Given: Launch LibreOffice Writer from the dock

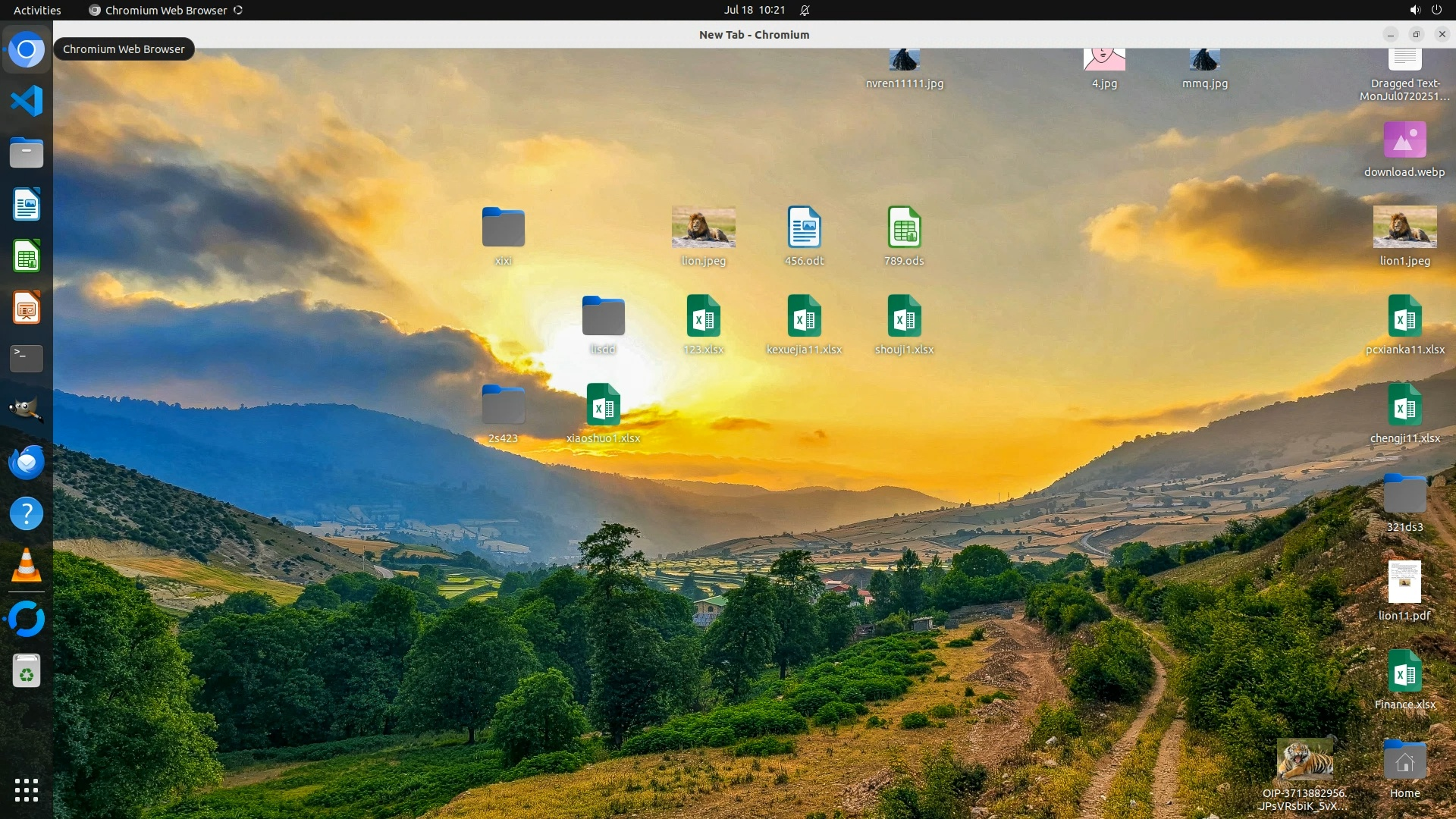Looking at the screenshot, I should pos(27,205).
